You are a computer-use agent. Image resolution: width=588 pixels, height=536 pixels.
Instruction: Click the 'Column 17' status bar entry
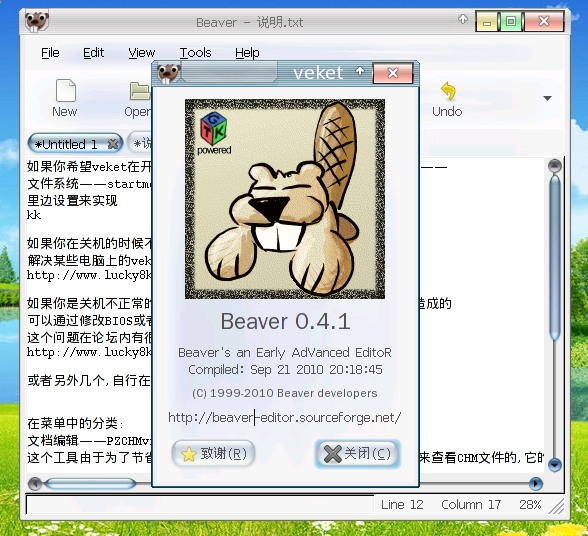[471, 504]
